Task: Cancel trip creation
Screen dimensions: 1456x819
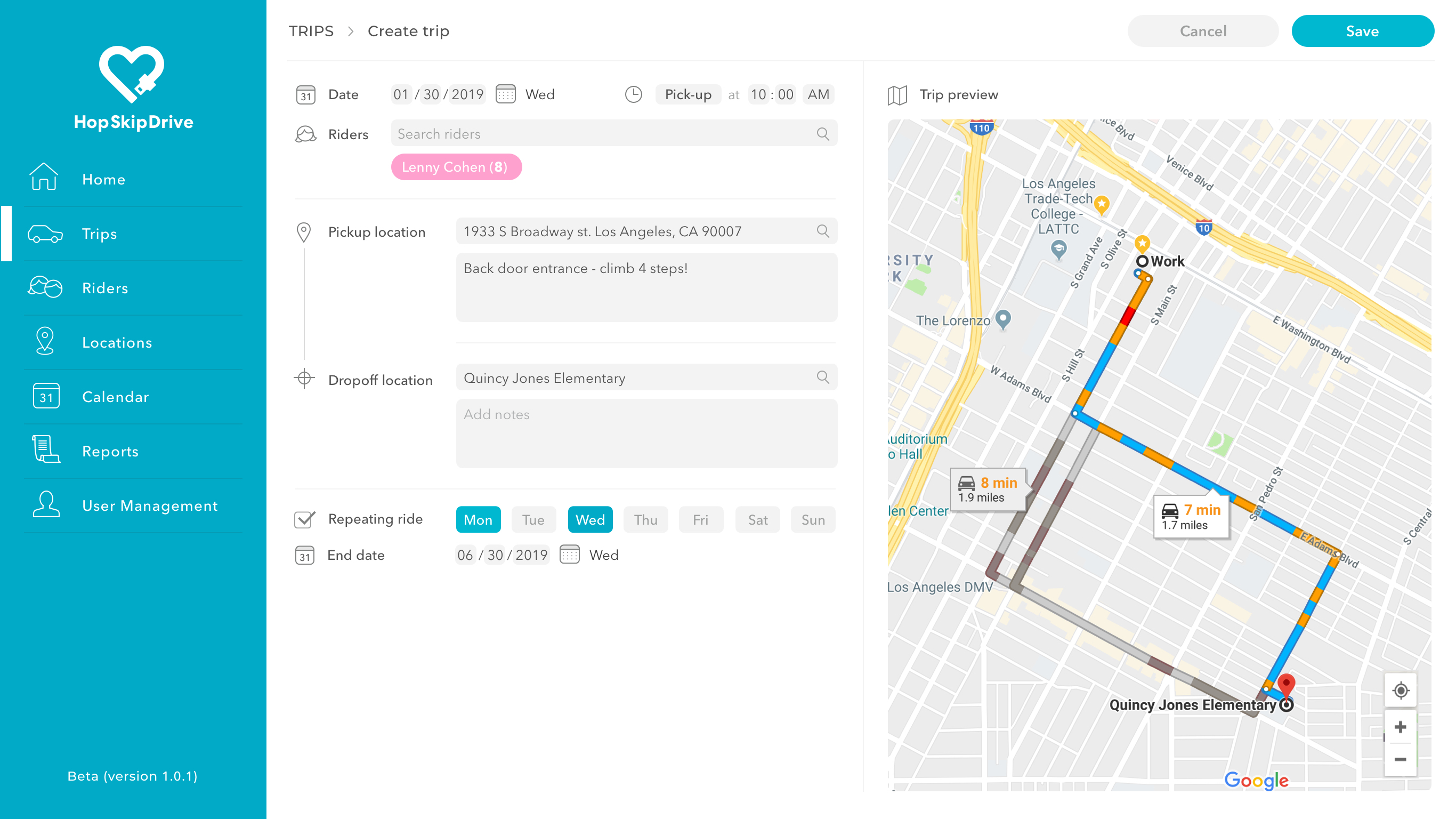Action: [1203, 31]
